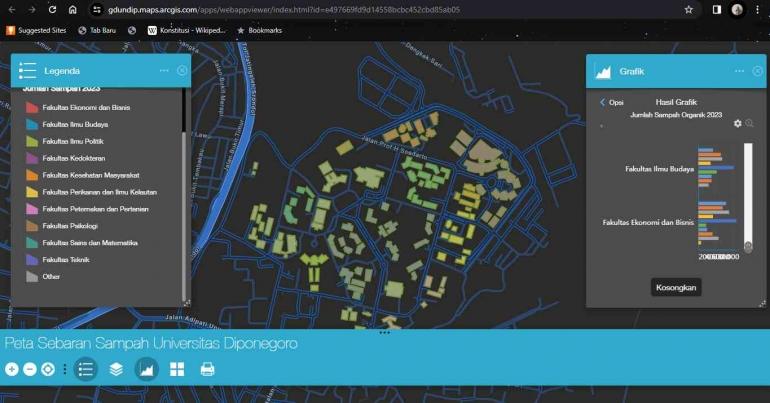Viewport: 770px width, 403px height.
Task: Click the site info icon in address bar
Action: (x=97, y=9)
